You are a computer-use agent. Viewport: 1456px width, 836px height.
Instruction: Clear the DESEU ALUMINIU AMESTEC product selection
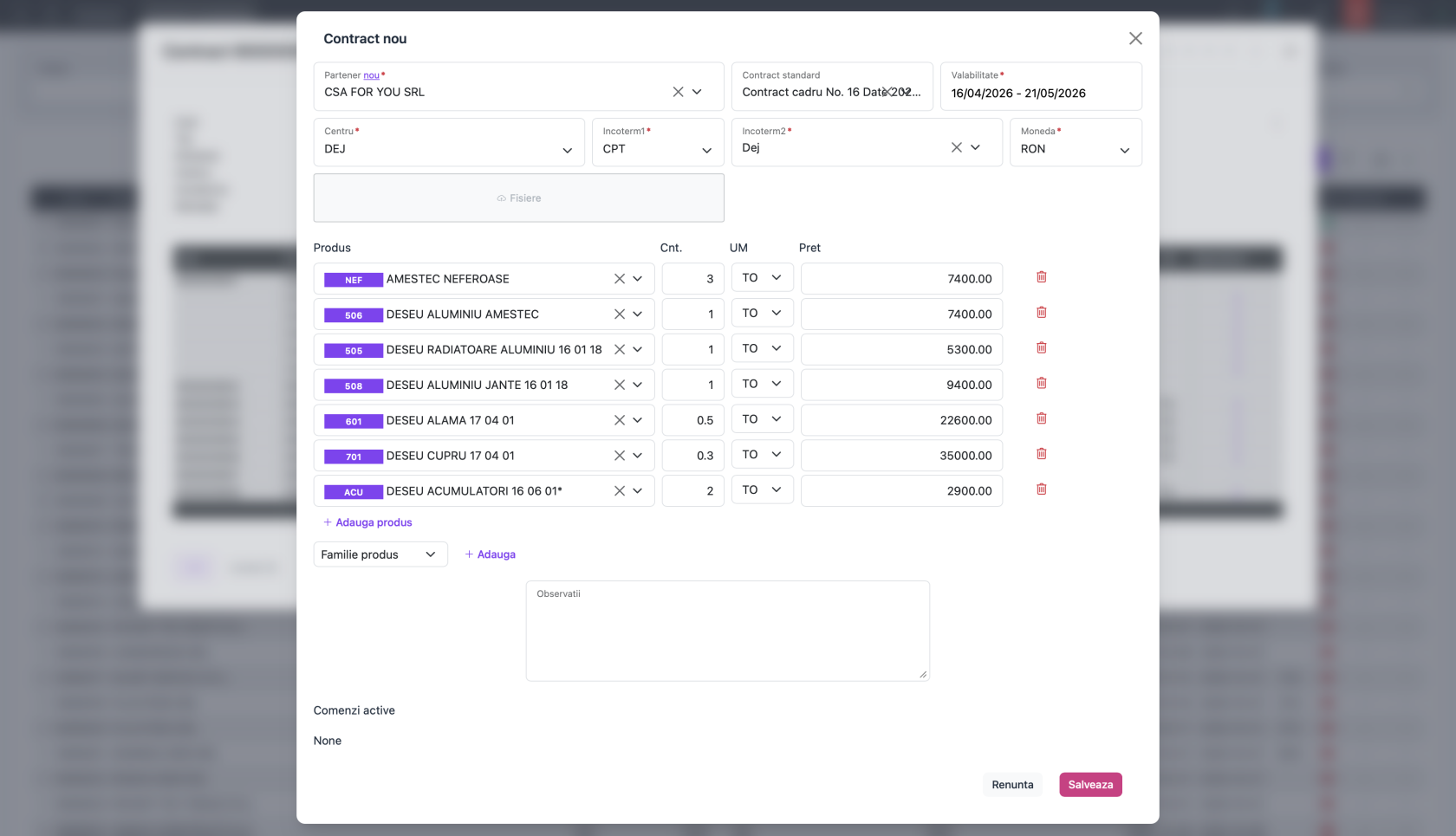coord(619,314)
